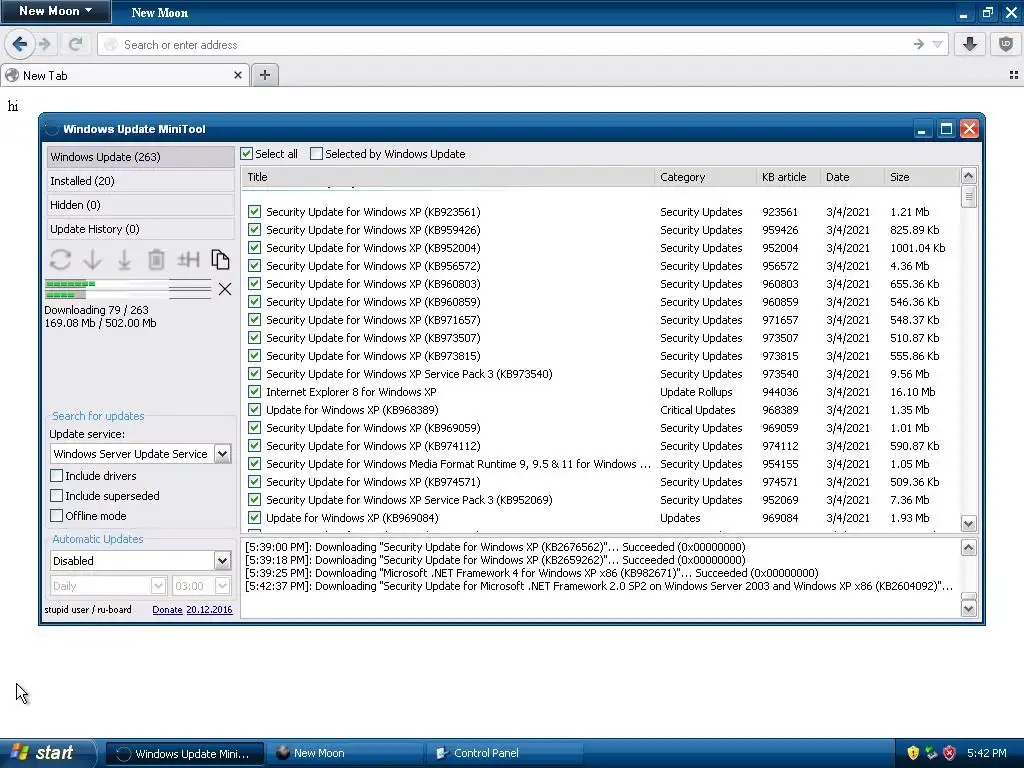1024x768 pixels.
Task: Switch to New Moon taskbar button
Action: coord(345,753)
